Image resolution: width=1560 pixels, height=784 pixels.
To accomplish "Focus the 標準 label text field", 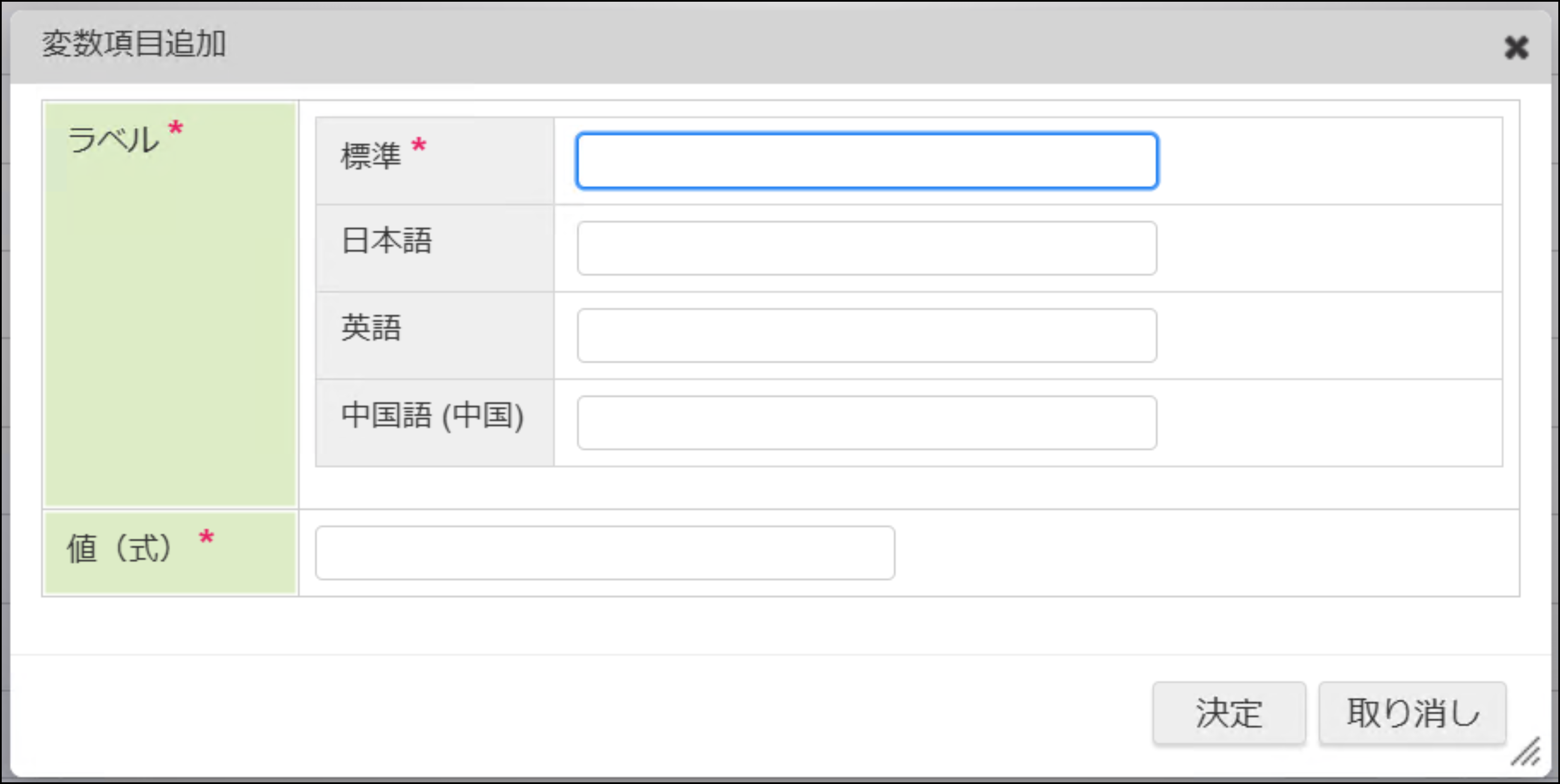I will coord(866,161).
